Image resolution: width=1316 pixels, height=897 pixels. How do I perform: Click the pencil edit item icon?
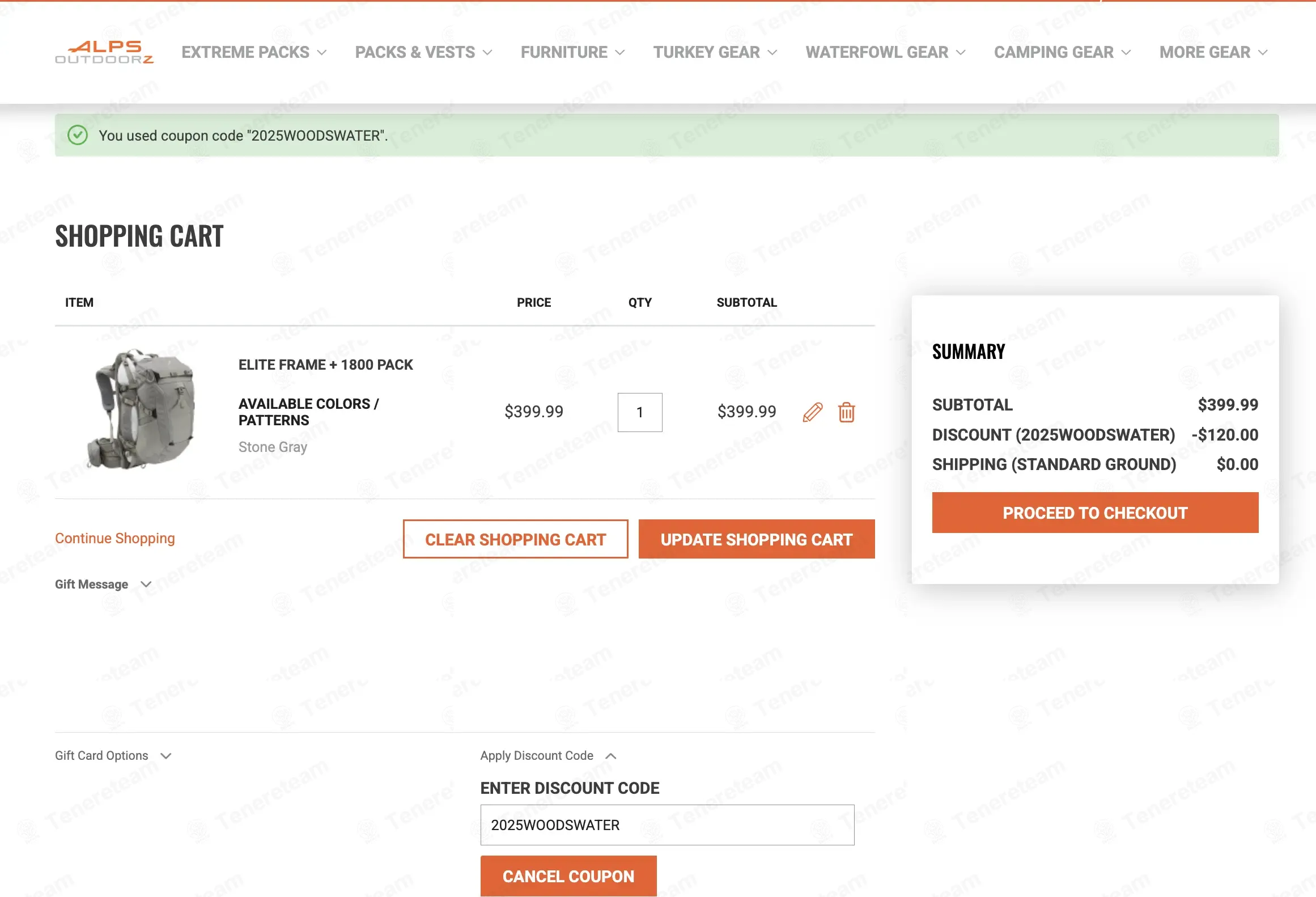point(812,412)
